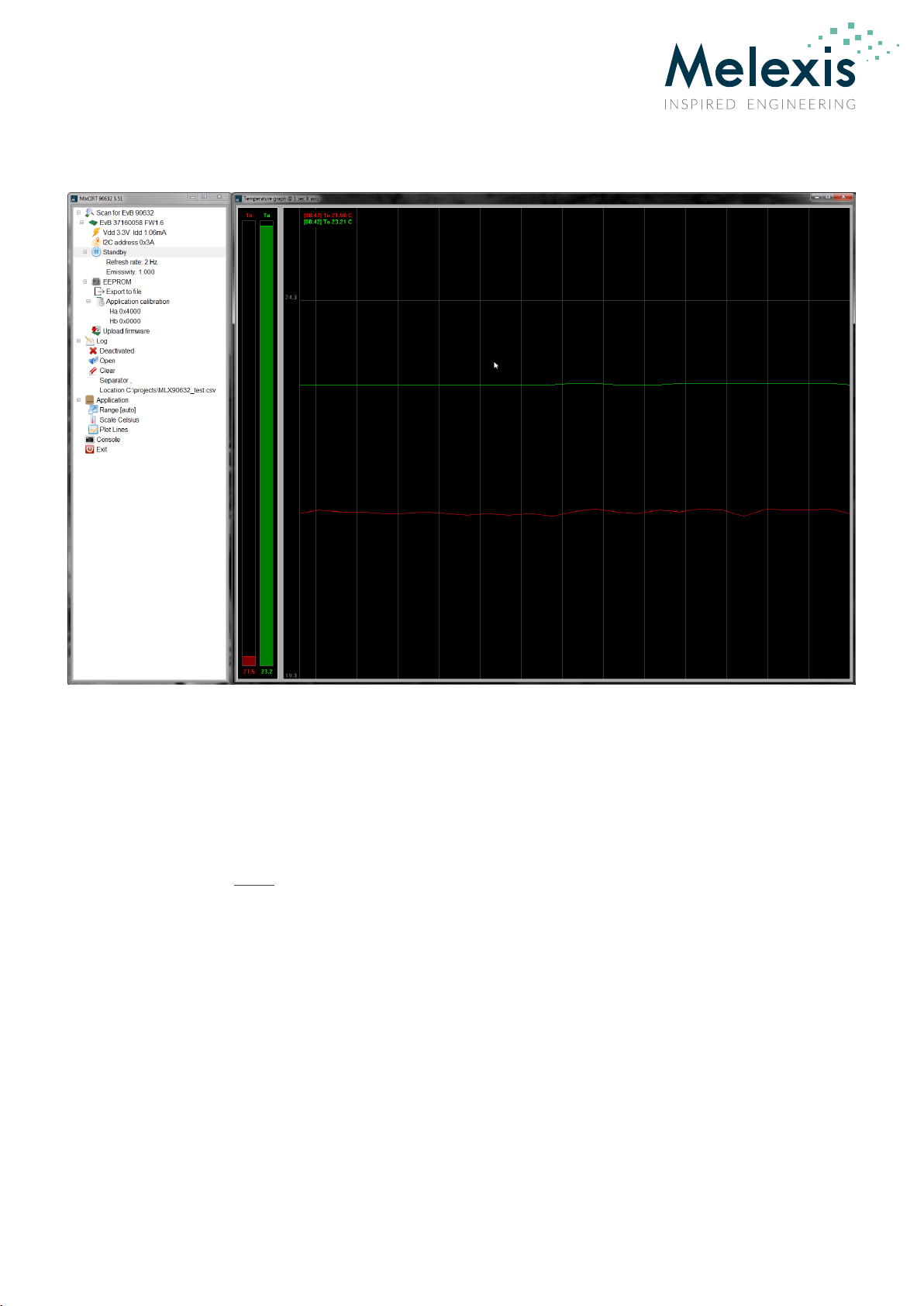Click the Console terminal icon
Image resolution: width=924 pixels, height=1306 pixels.
(89, 440)
